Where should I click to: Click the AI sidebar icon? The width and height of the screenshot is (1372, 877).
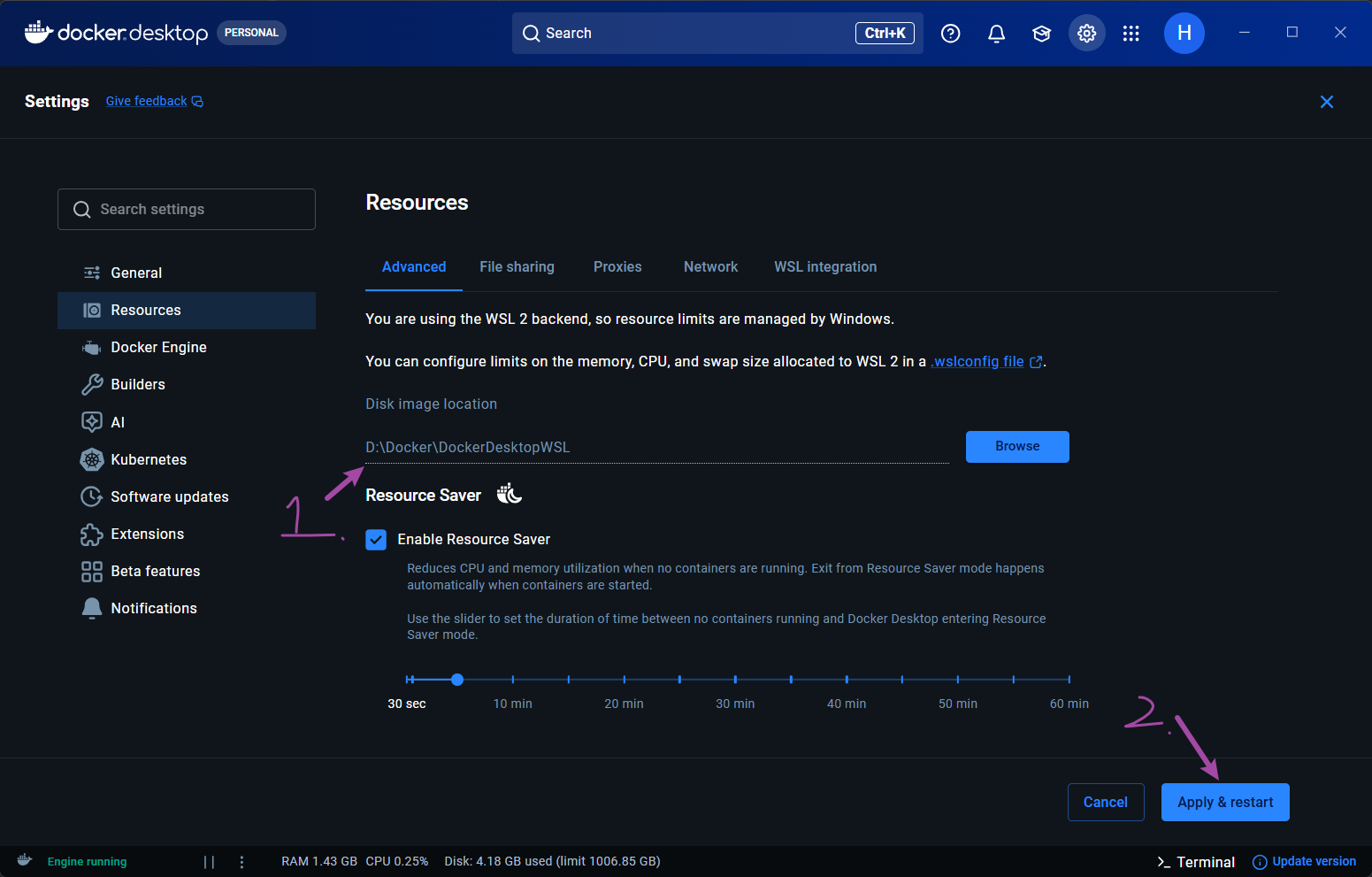coord(92,422)
